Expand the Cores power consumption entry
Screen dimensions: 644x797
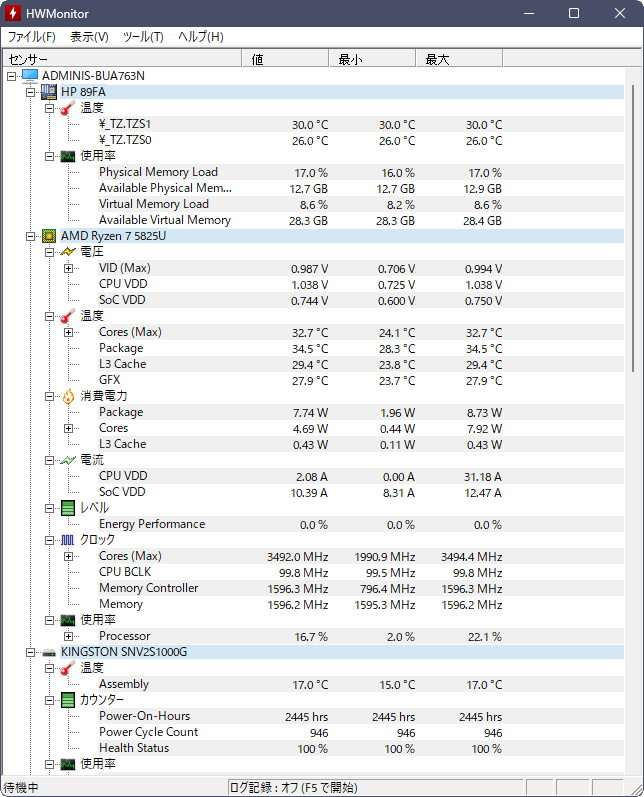tap(69, 428)
